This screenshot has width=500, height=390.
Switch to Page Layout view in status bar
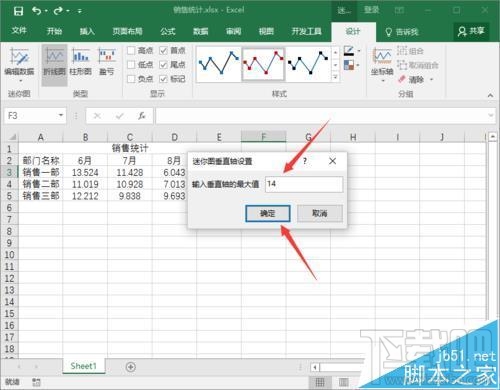(344, 382)
